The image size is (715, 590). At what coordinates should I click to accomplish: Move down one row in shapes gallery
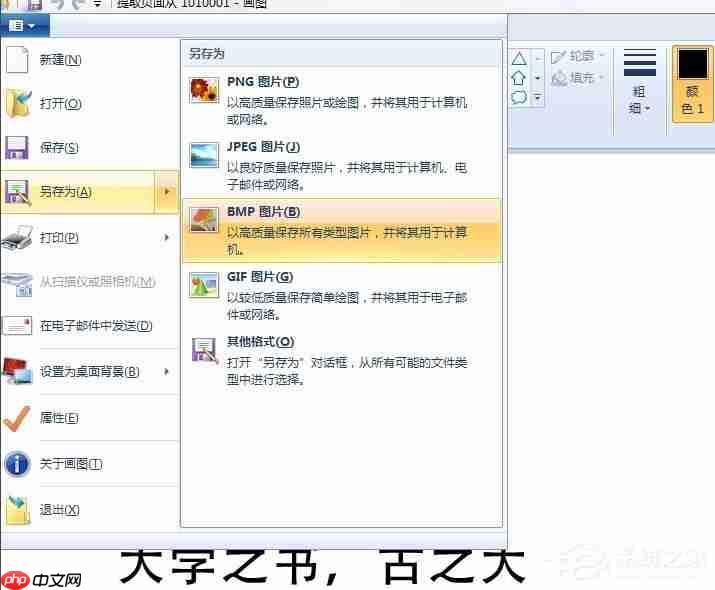pos(538,78)
